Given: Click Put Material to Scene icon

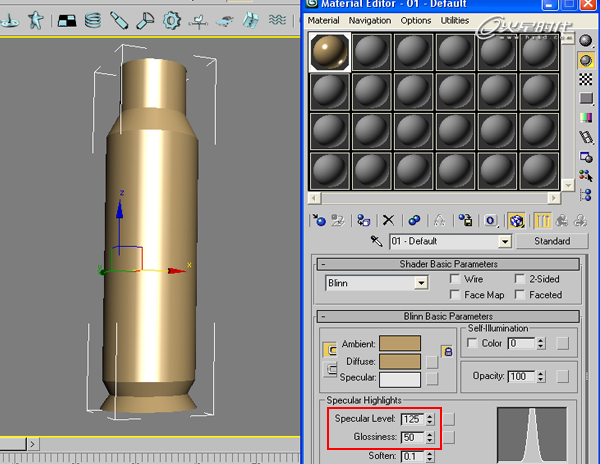Looking at the screenshot, I should point(338,220).
